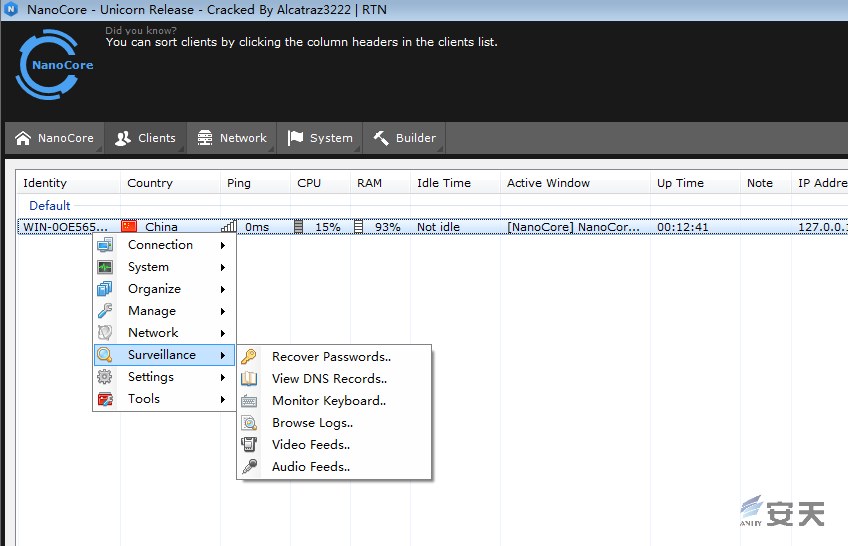
Task: Click the Clients users icon
Action: (123, 138)
